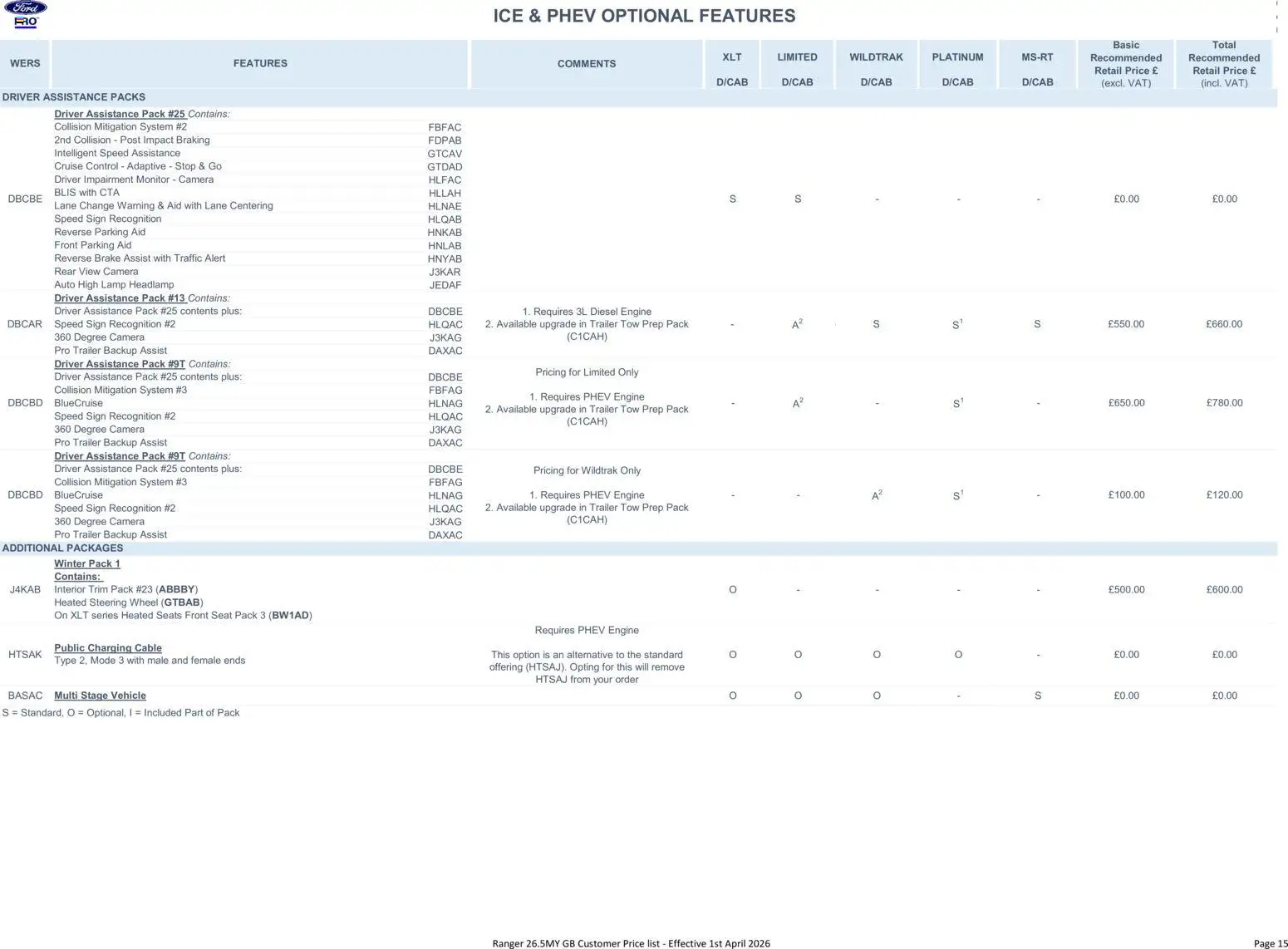1288x949 pixels.
Task: Click the COMMENTS column header
Action: coord(587,64)
